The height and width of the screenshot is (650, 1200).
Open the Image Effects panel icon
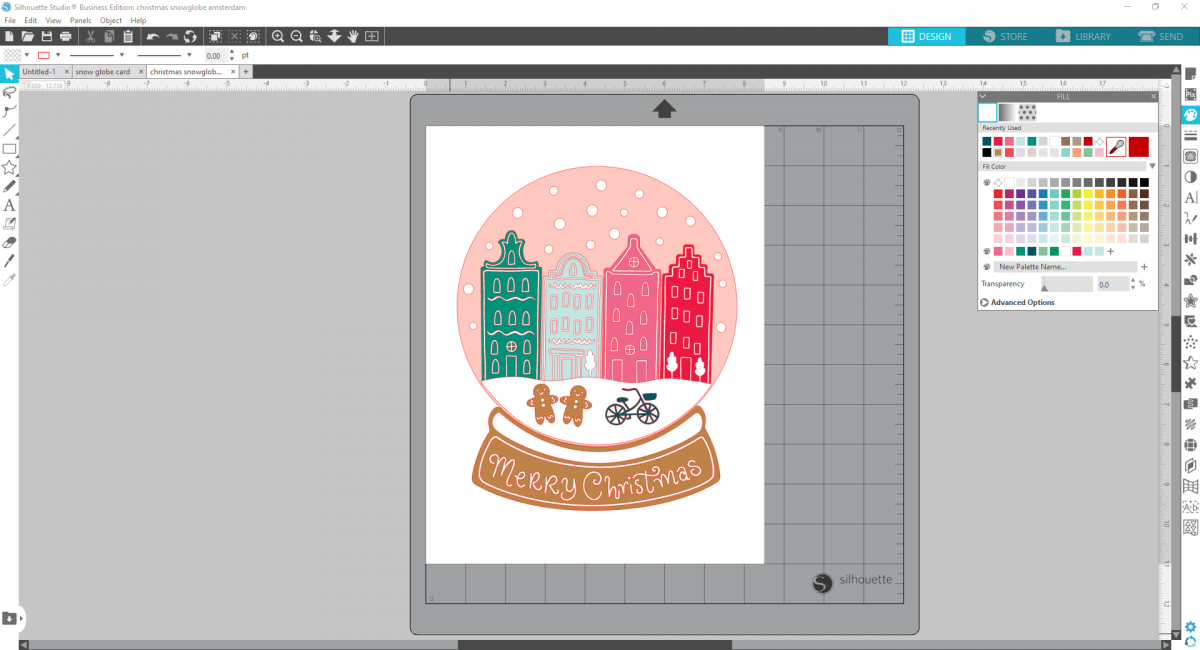coord(1190,177)
